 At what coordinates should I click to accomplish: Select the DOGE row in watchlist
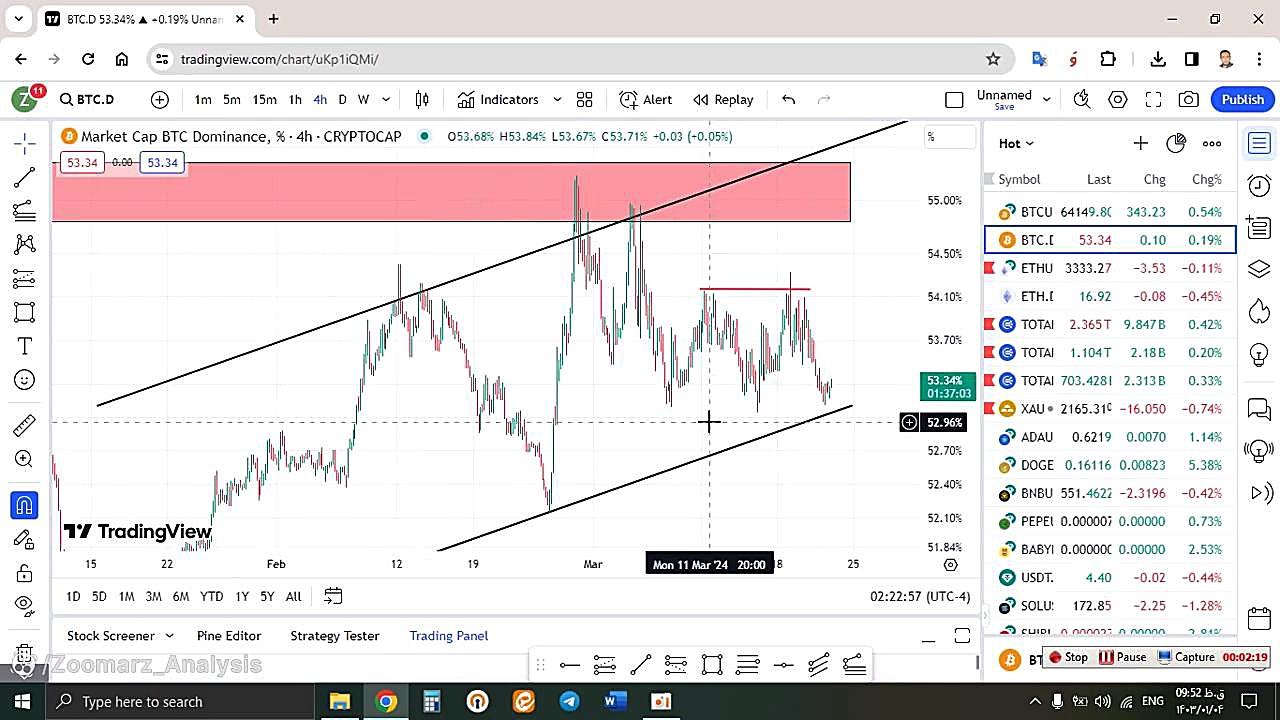pyautogui.click(x=1110, y=465)
